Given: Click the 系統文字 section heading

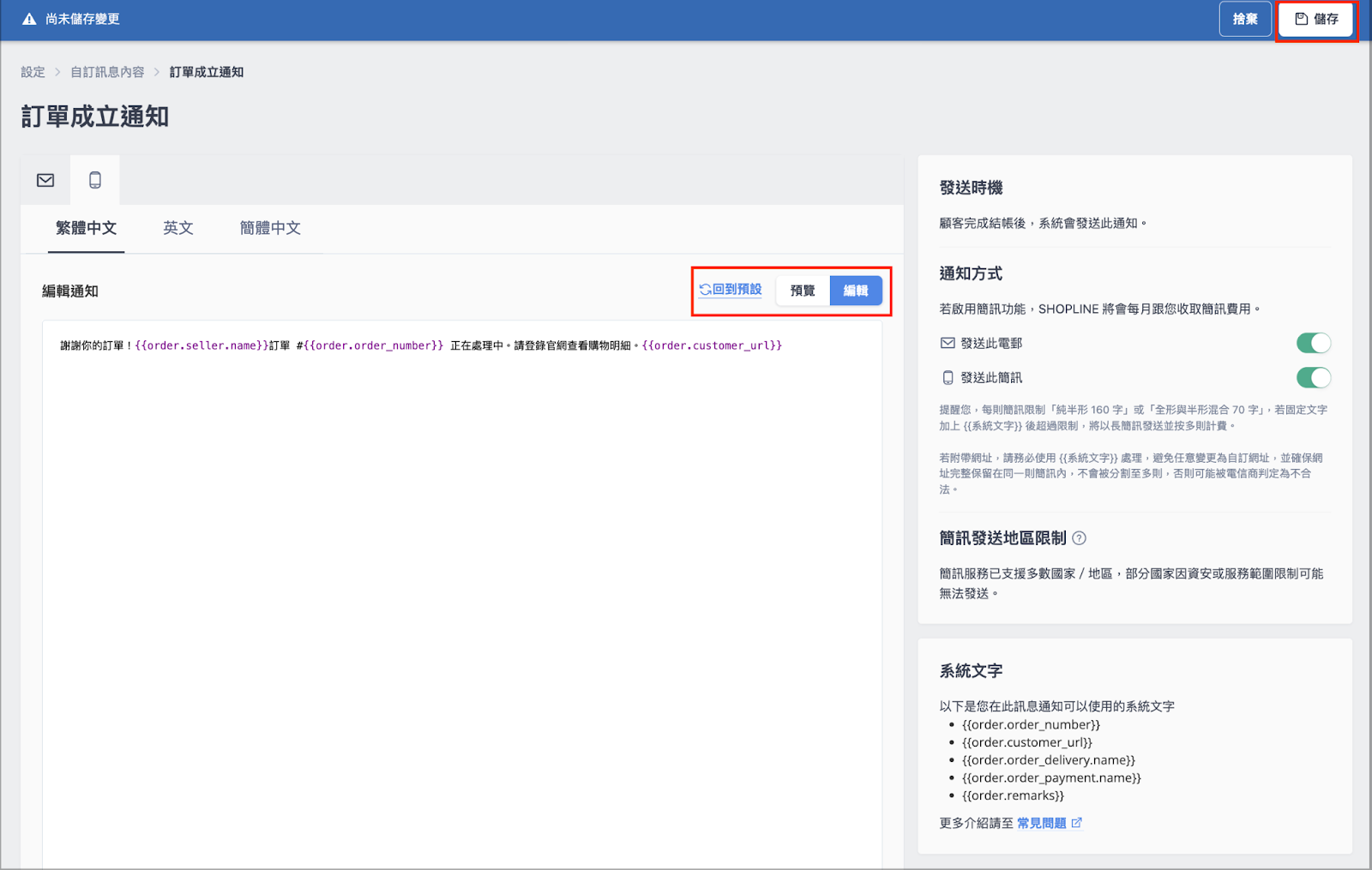Looking at the screenshot, I should point(971,671).
